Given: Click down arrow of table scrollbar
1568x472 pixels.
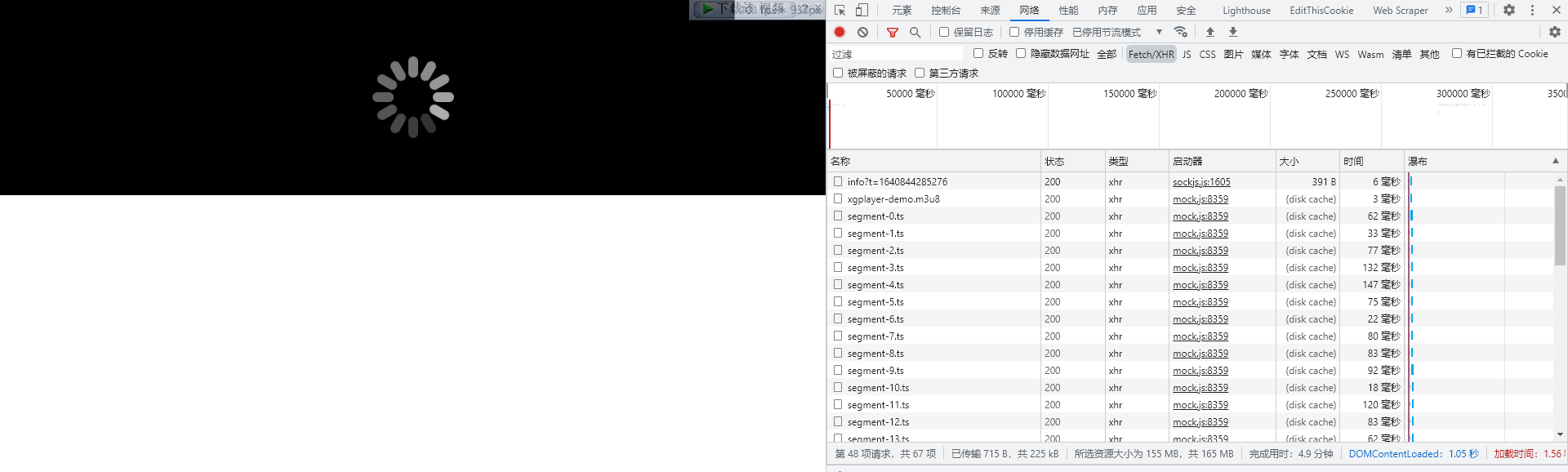Looking at the screenshot, I should (x=1560, y=434).
